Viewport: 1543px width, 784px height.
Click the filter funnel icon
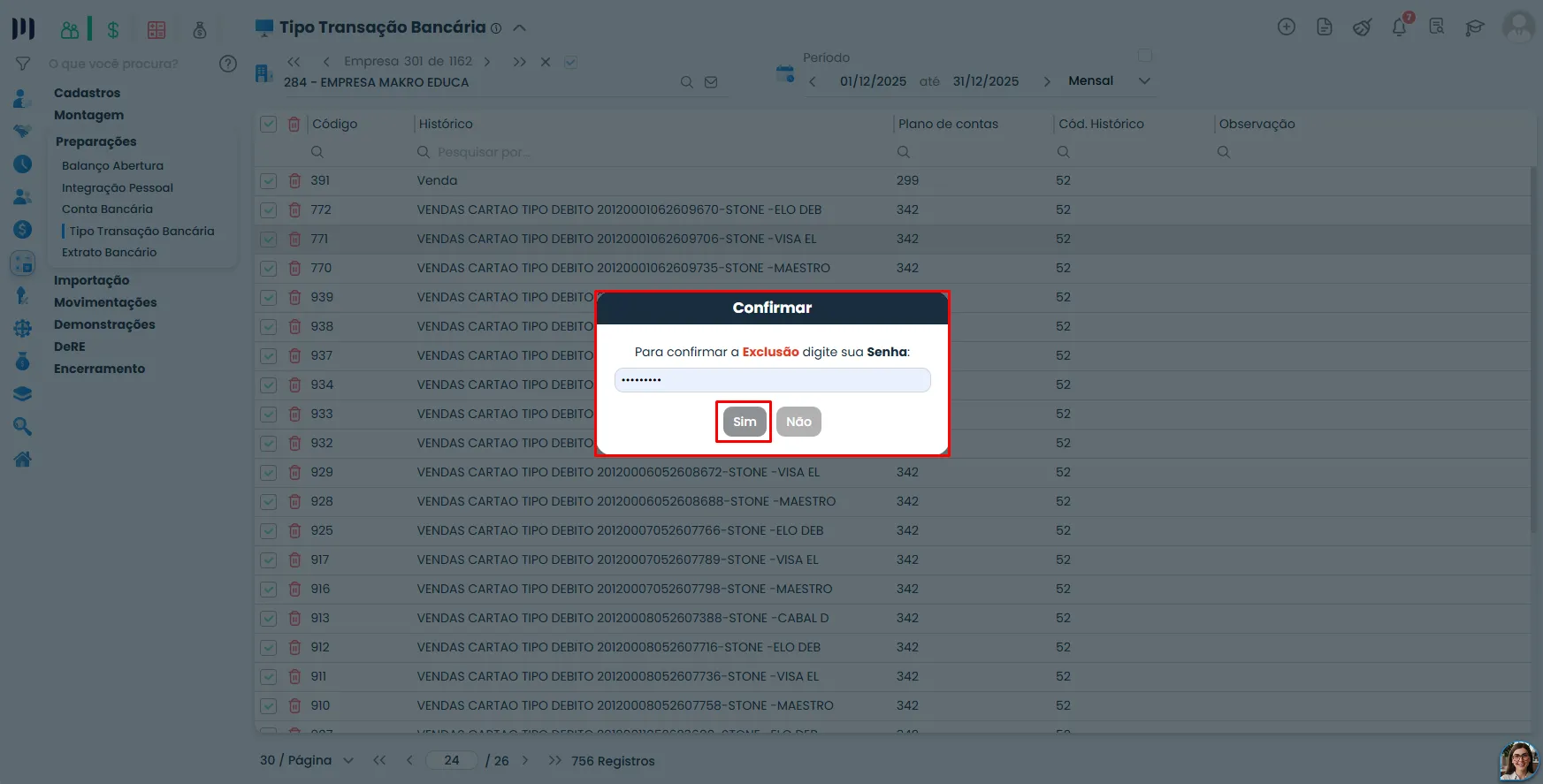click(23, 64)
